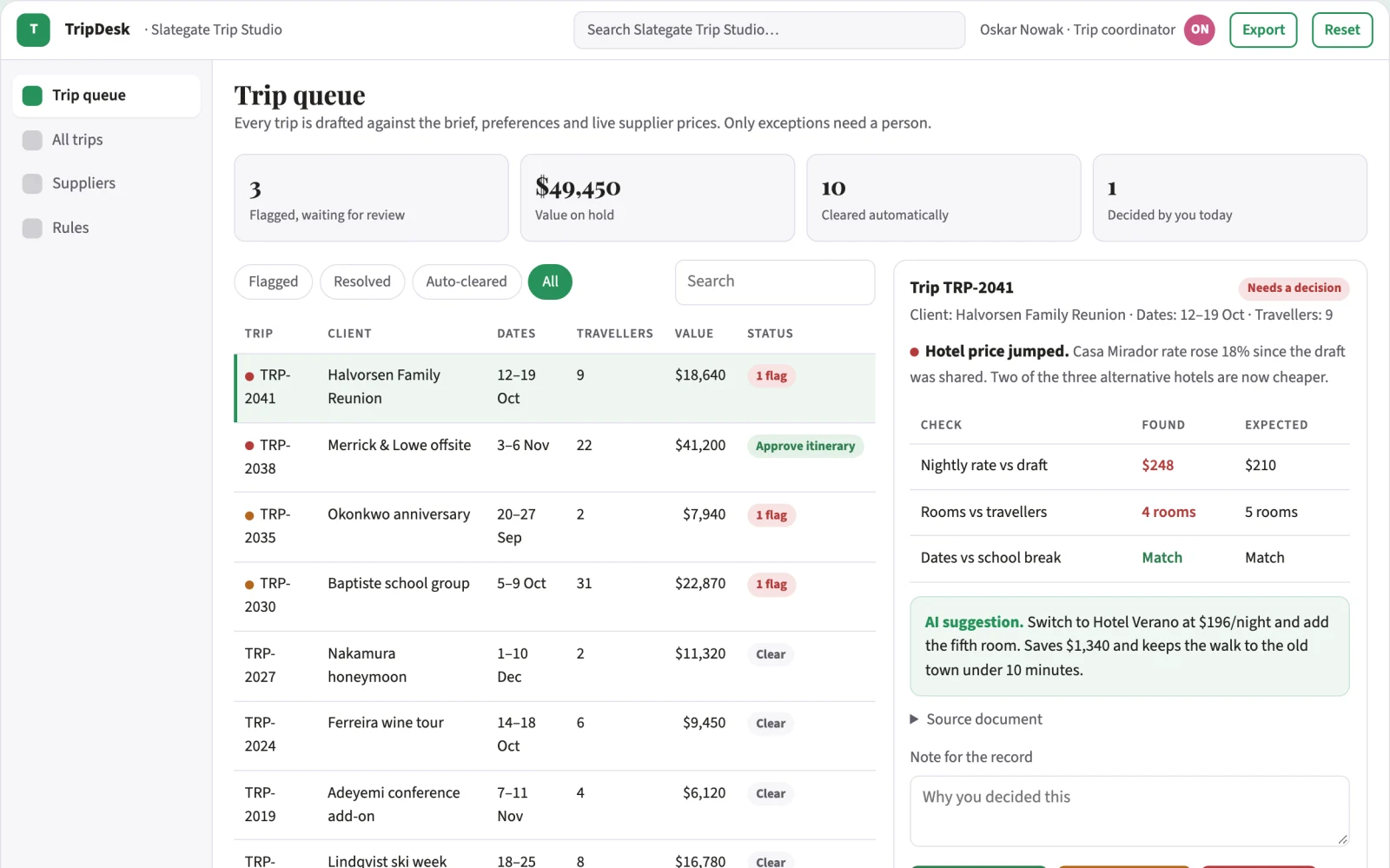1390x868 pixels.
Task: Click the Rules sidebar icon
Action: click(x=32, y=228)
